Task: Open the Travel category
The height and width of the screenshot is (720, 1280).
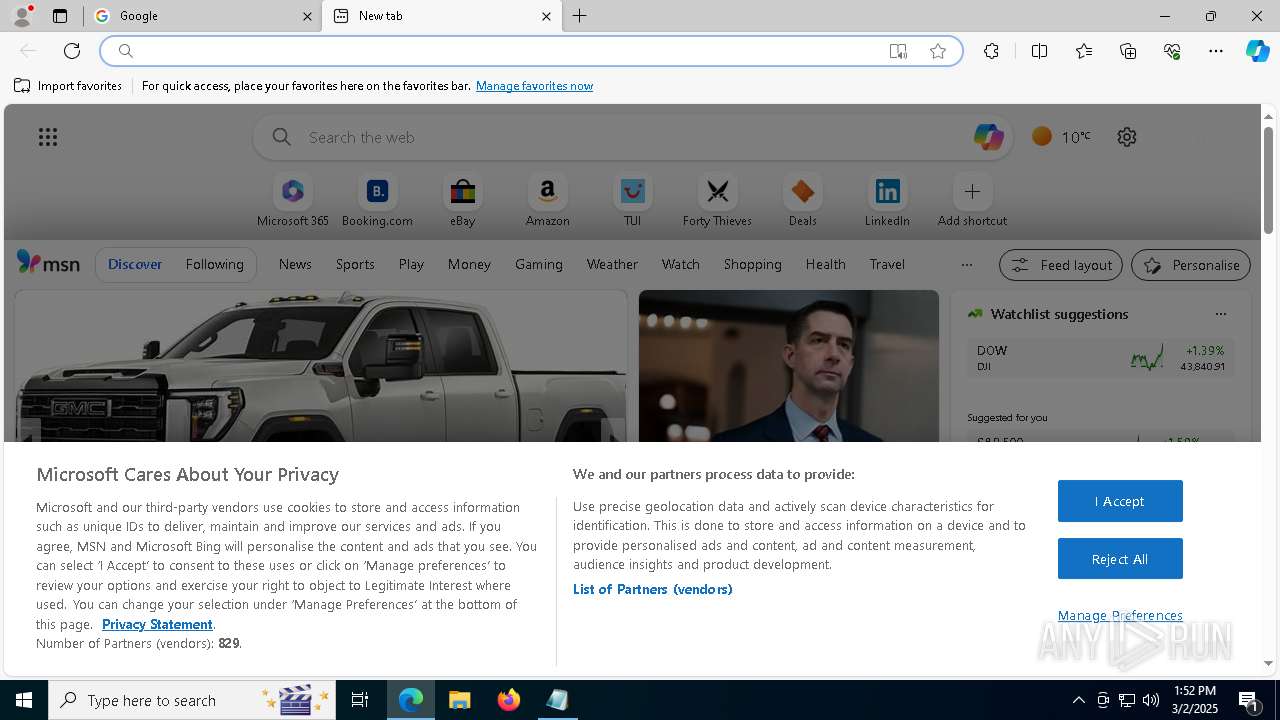Action: [x=887, y=264]
